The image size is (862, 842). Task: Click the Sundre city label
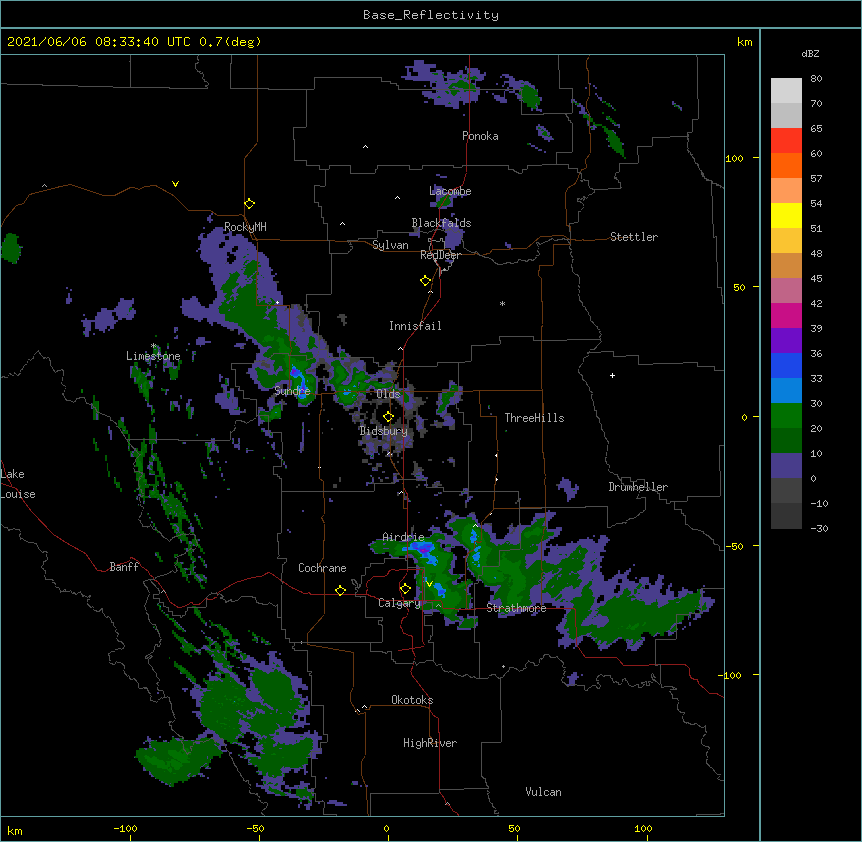[292, 391]
